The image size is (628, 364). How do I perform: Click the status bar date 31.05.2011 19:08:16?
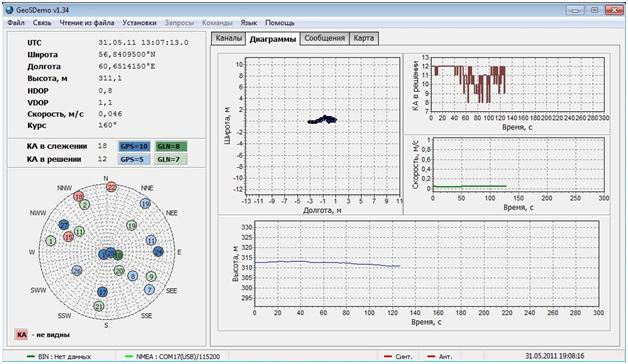coord(555,356)
